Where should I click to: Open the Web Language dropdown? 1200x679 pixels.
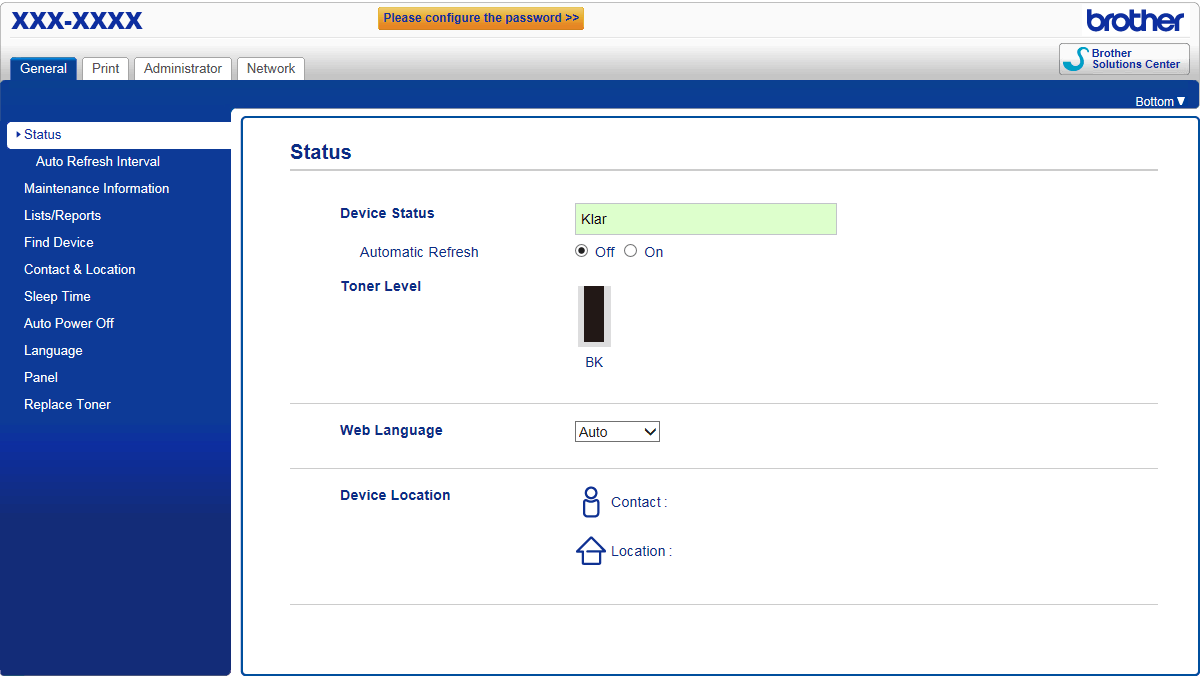[617, 432]
